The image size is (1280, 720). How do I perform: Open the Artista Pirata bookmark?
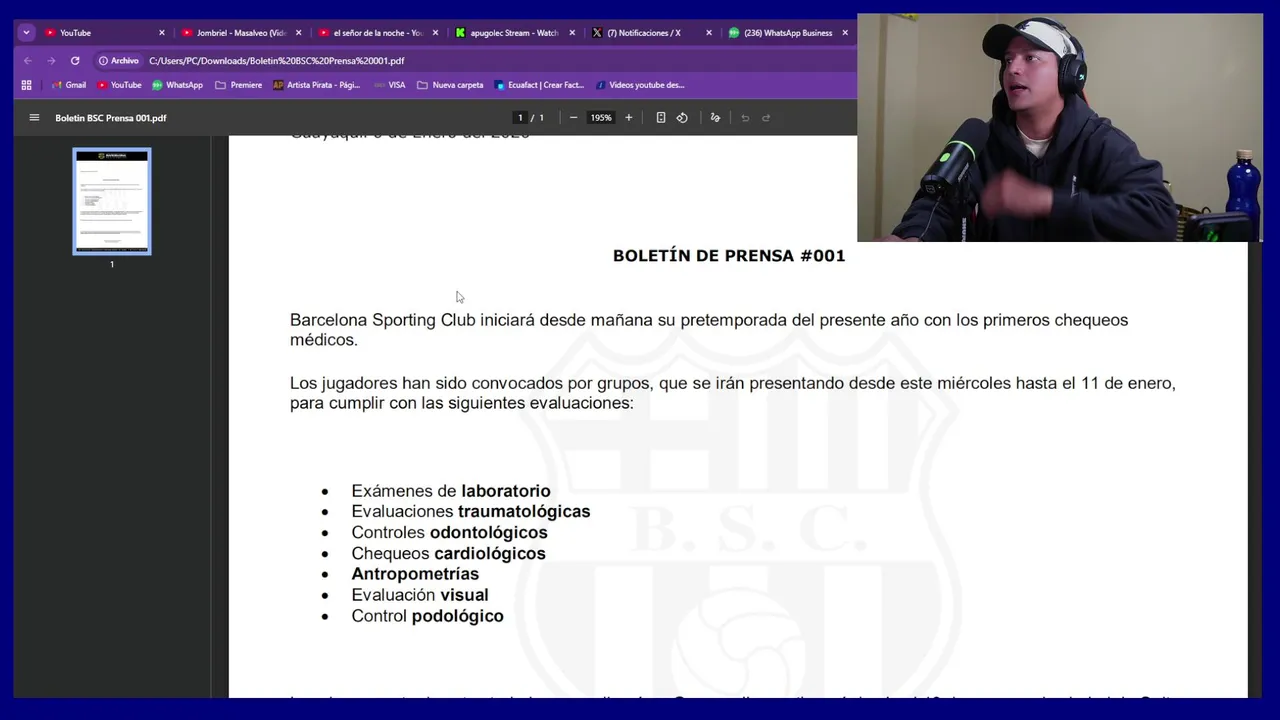point(316,85)
